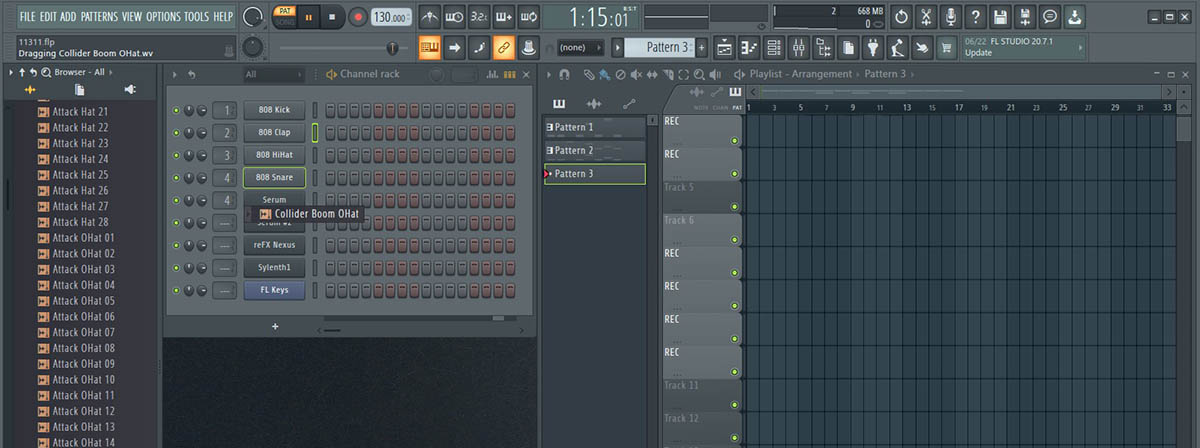Screen dimensions: 1200x448
Task: Select Pattern 2 in the picker
Action: pos(595,150)
